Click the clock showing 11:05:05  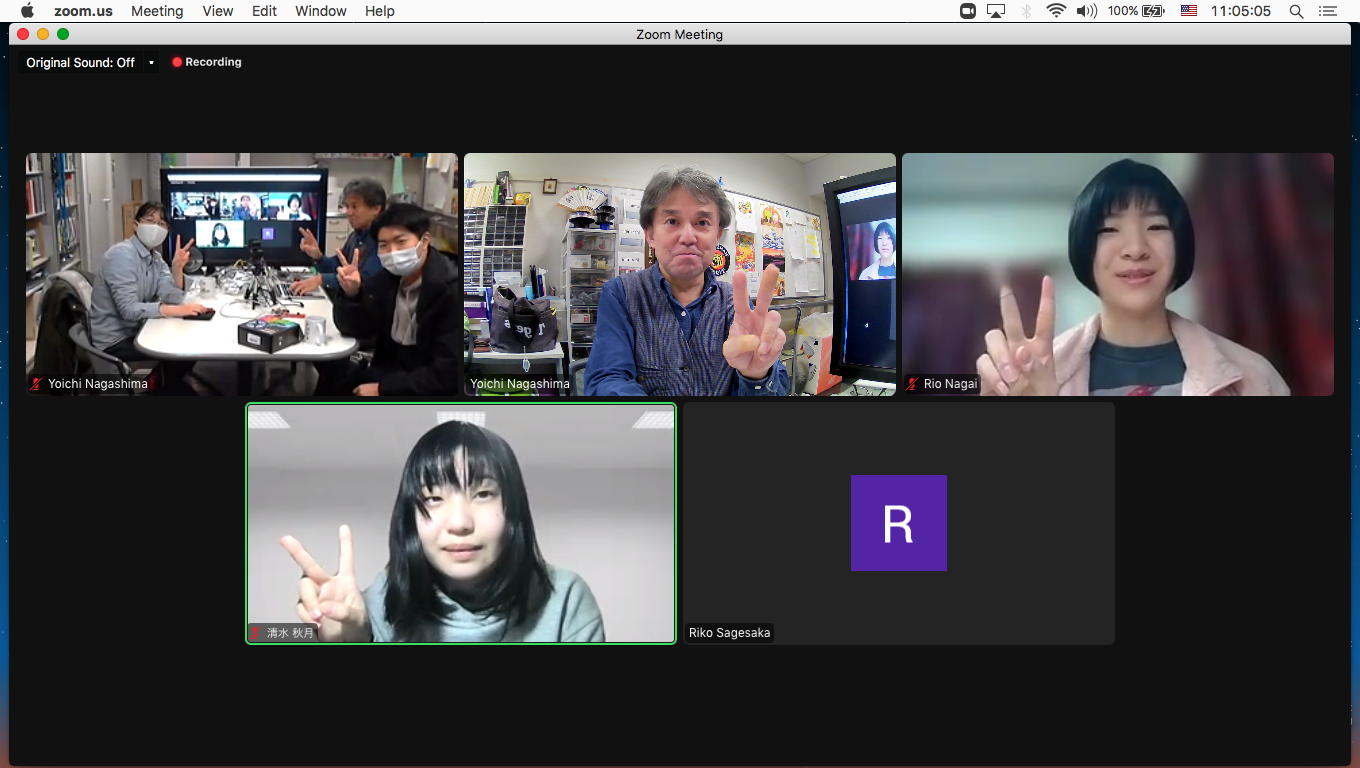pyautogui.click(x=1240, y=11)
